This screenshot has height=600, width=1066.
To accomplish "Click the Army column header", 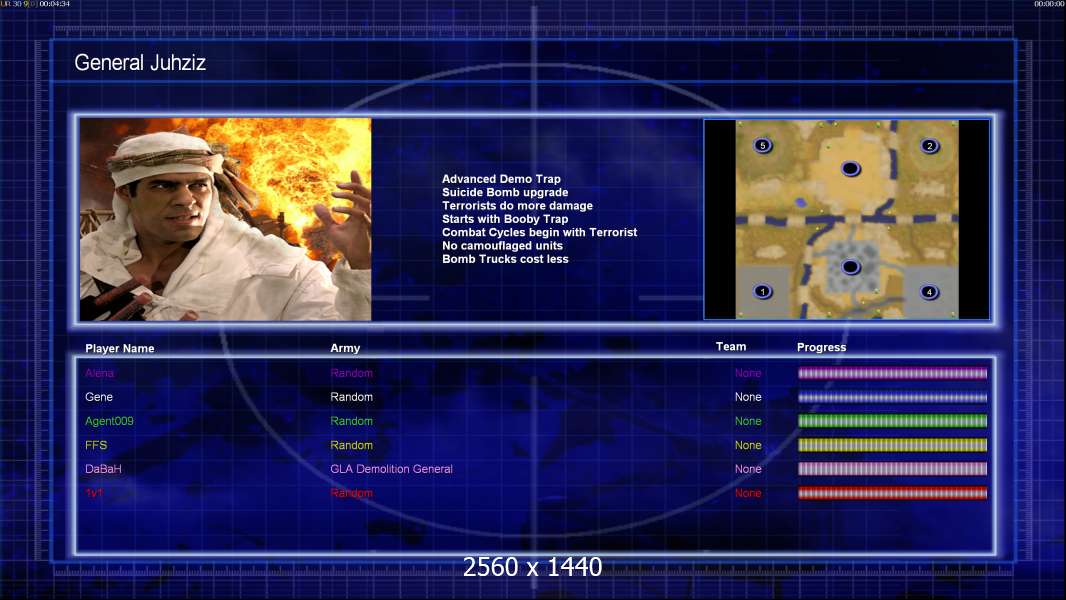I will [345, 348].
